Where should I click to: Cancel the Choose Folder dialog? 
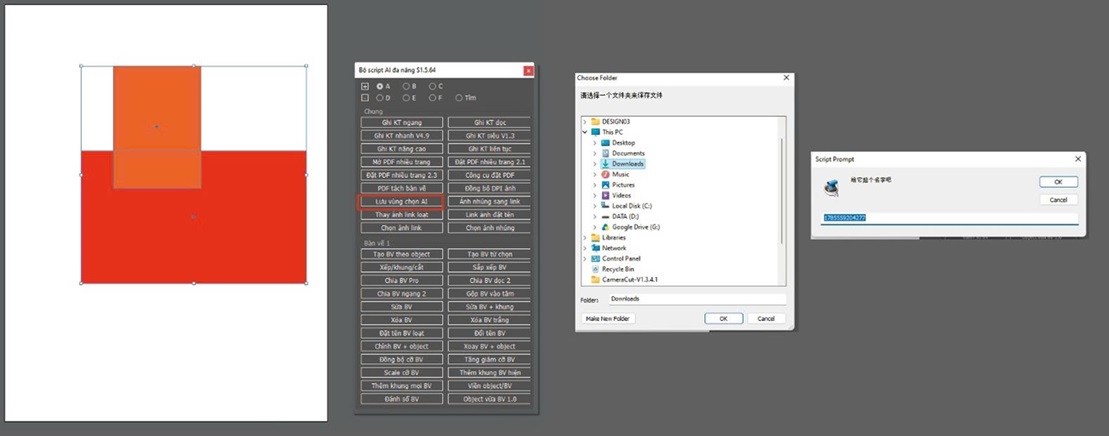point(766,319)
